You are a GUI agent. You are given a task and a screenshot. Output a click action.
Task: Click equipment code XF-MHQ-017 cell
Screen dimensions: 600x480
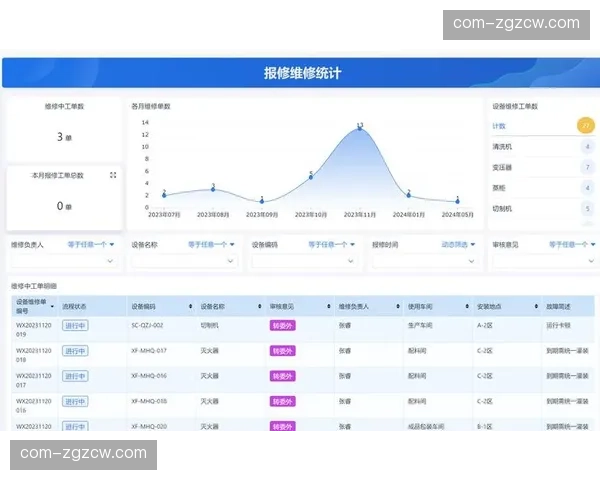[x=149, y=351]
